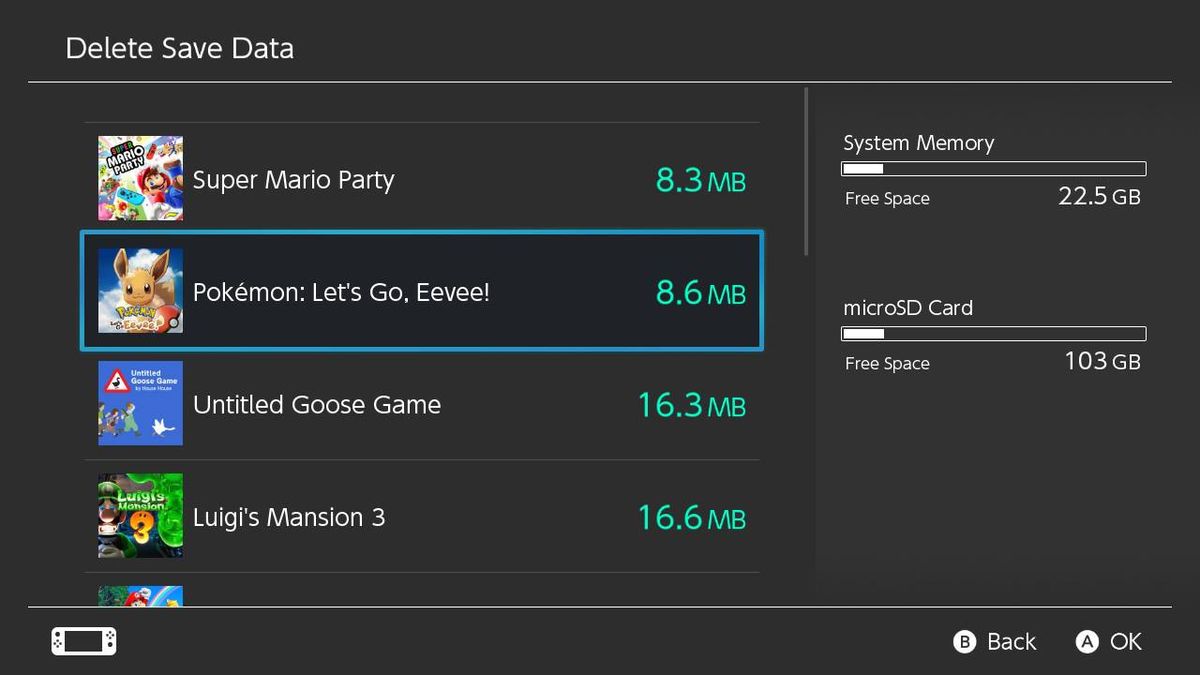Click the OK label

1126,642
